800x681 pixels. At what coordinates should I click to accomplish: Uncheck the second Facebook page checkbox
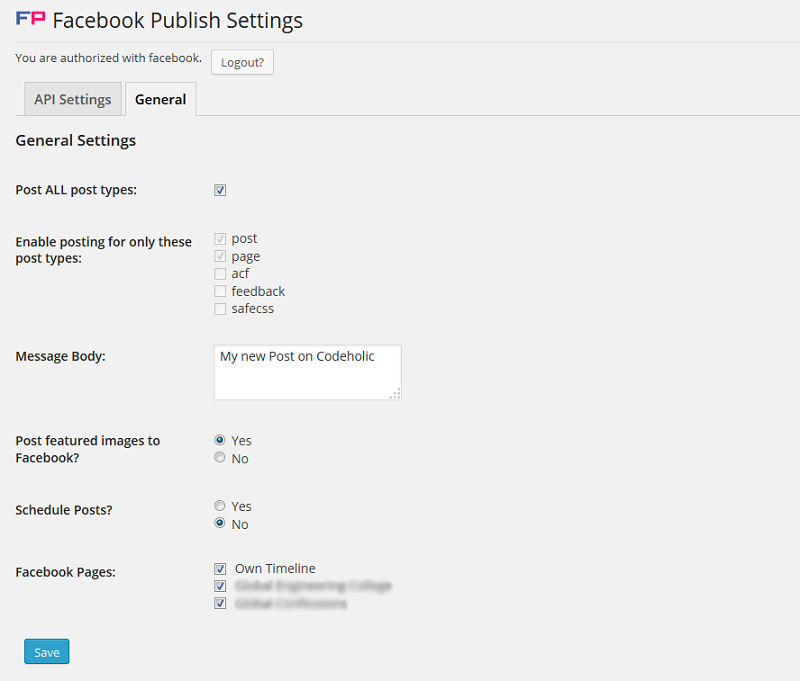pyautogui.click(x=220, y=586)
